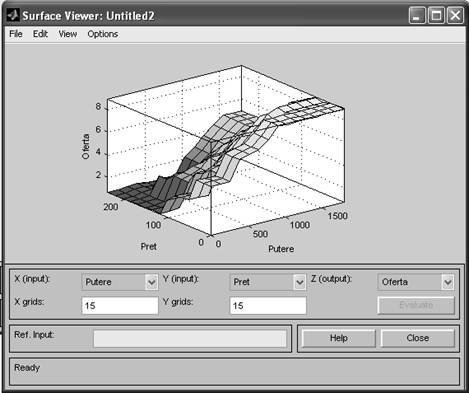Click the Y grids input field
The width and height of the screenshot is (469, 393).
point(268,306)
